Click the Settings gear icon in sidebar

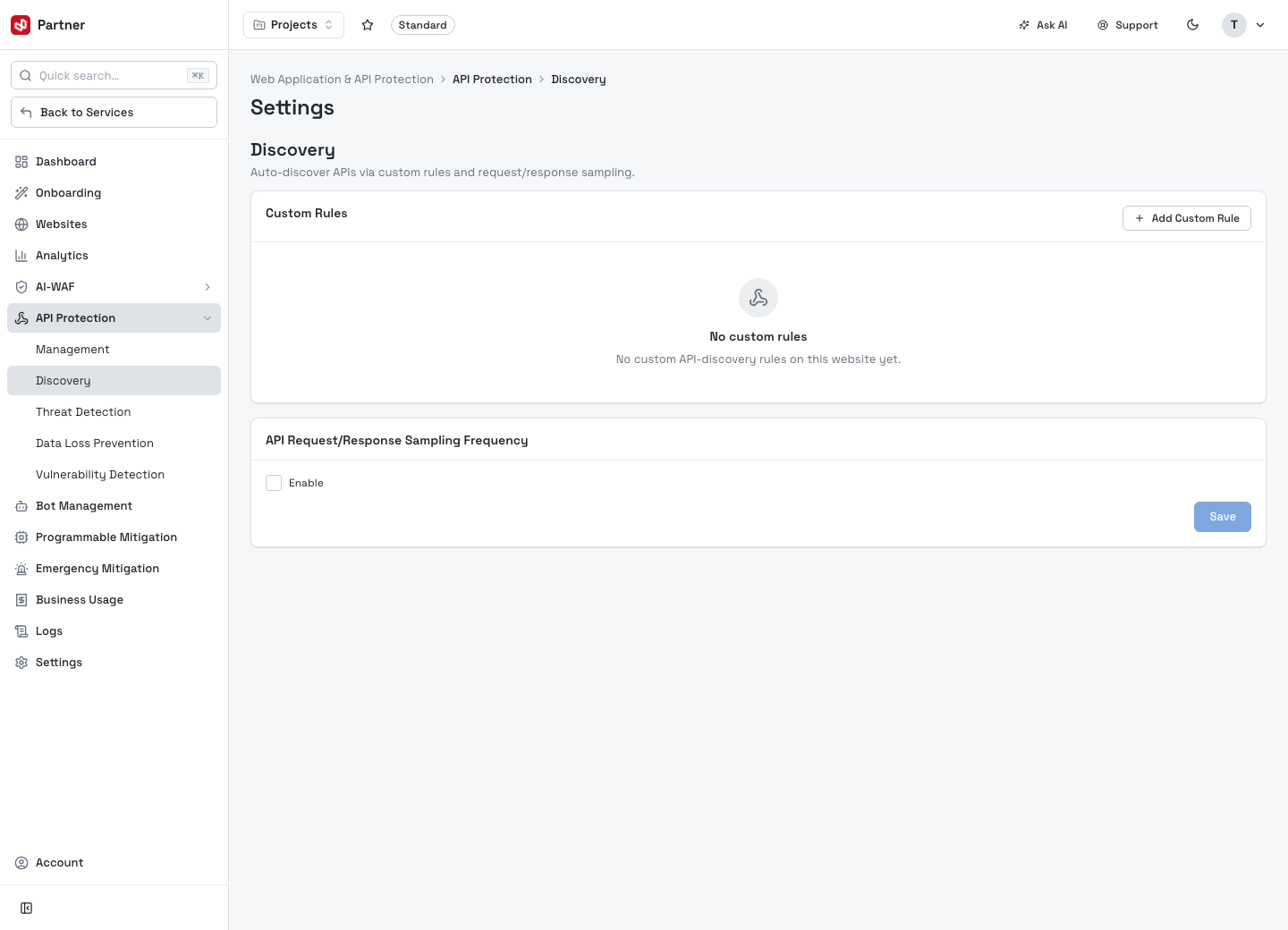point(21,663)
